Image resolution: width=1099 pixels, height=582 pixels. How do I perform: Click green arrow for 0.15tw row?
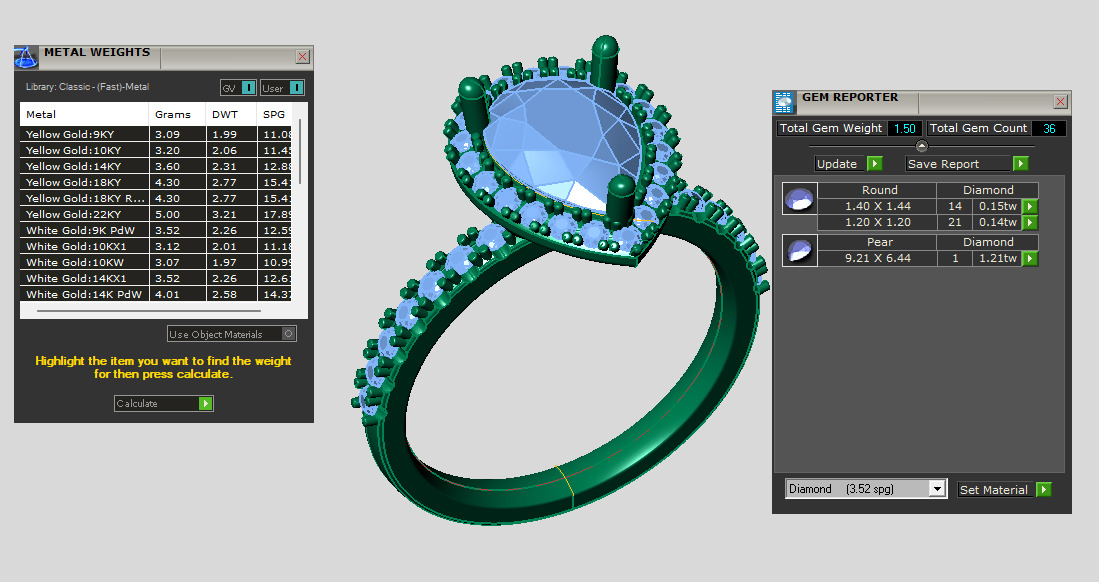[1030, 206]
